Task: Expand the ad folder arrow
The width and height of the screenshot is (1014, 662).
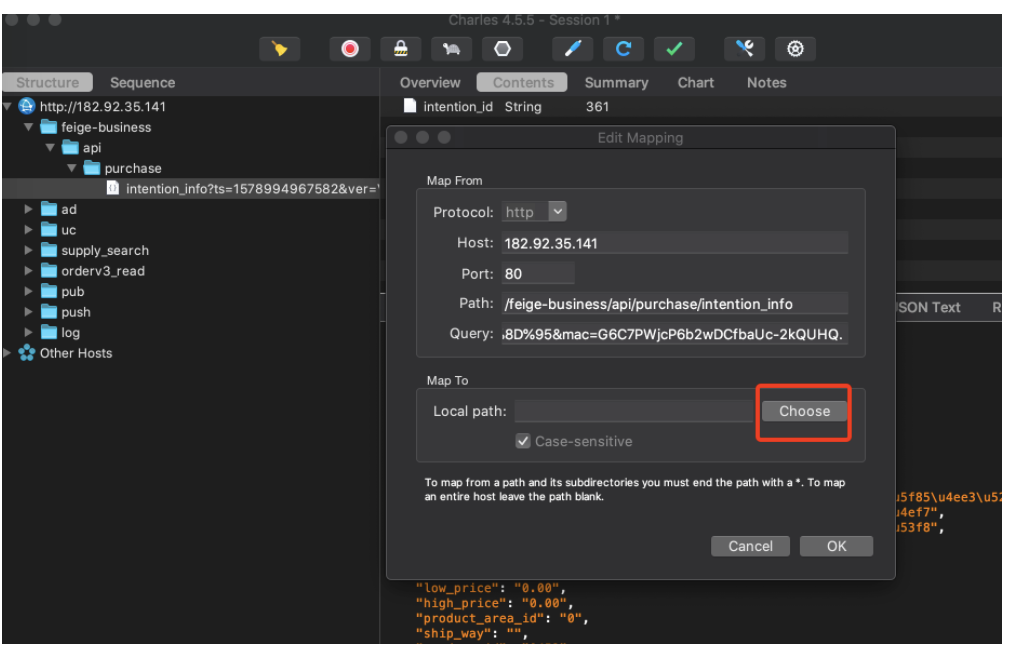Action: tap(28, 209)
